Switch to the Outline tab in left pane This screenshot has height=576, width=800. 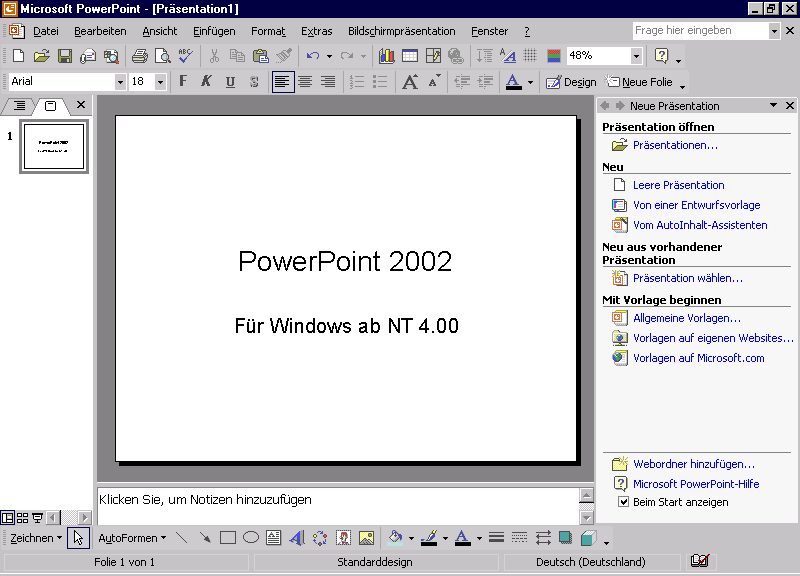click(x=19, y=106)
